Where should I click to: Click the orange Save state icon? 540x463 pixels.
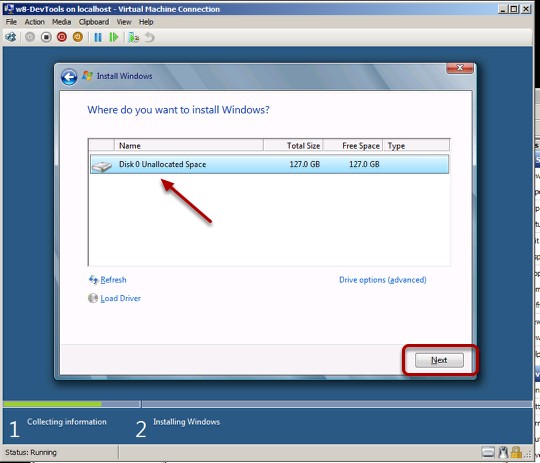(78, 37)
